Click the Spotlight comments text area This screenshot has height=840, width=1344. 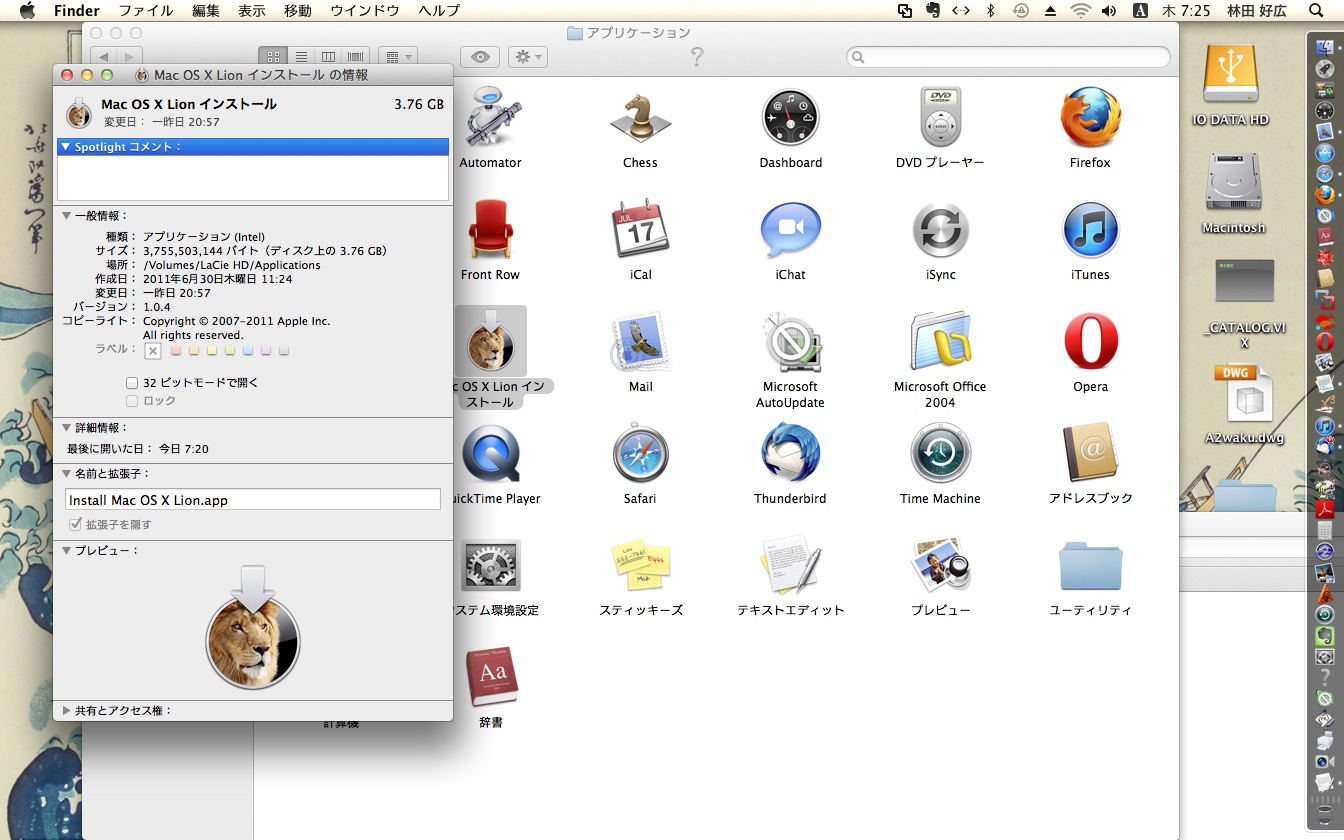pos(253,178)
